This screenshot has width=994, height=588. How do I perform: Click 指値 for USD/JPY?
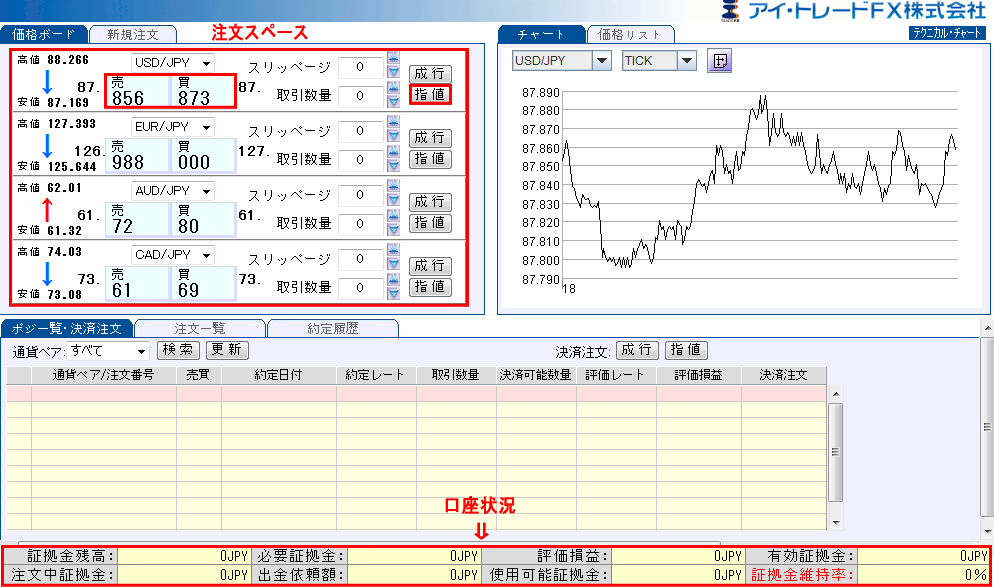tap(430, 94)
